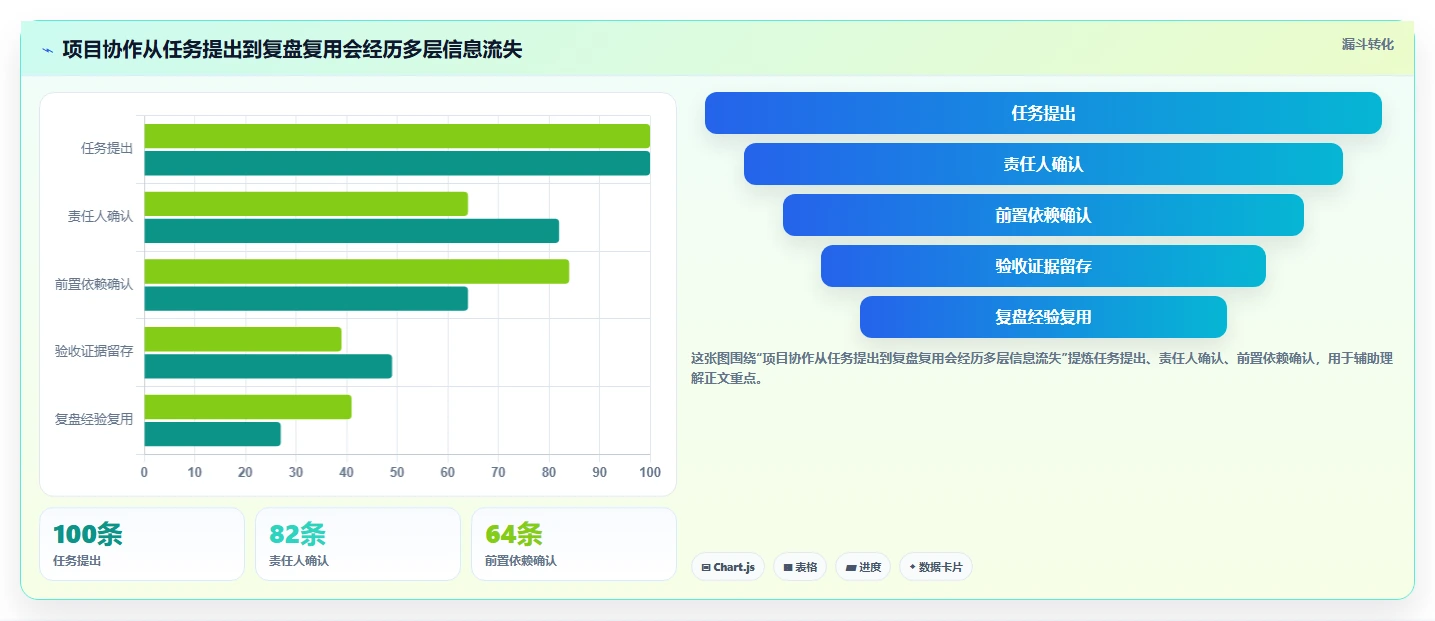1435x621 pixels.
Task: Click the teal 责任人确认 bar
Action: tap(351, 231)
